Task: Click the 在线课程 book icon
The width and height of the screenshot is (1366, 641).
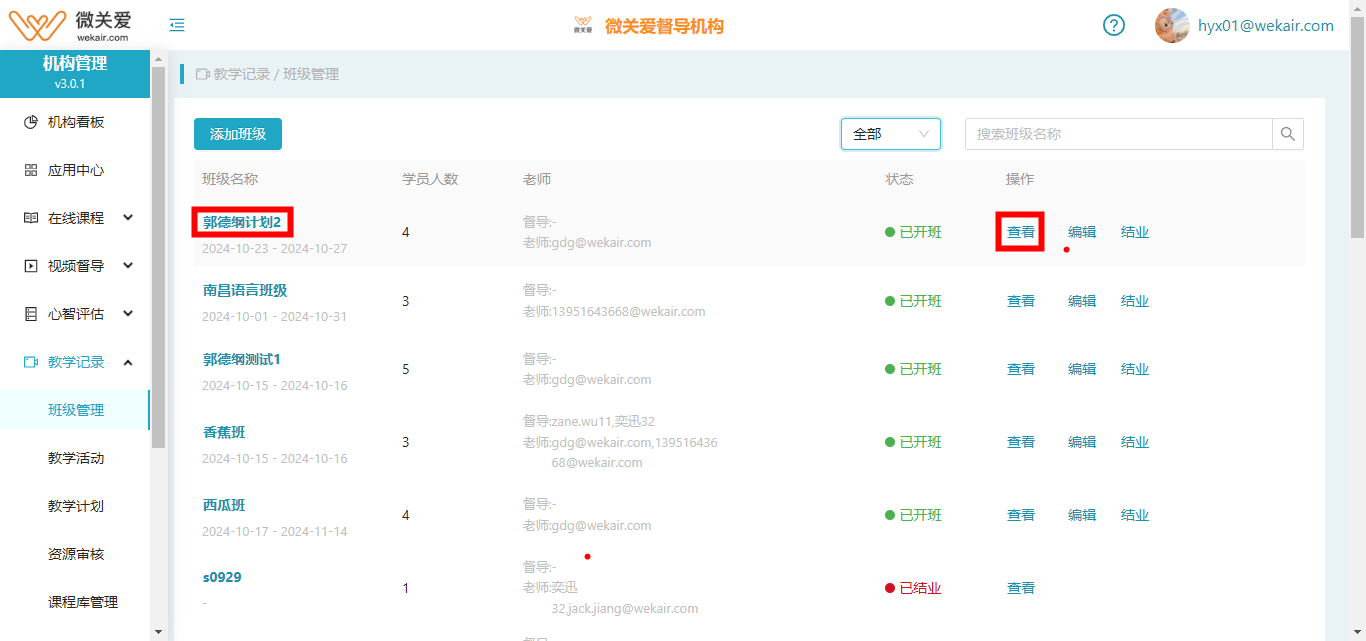Action: tap(31, 218)
